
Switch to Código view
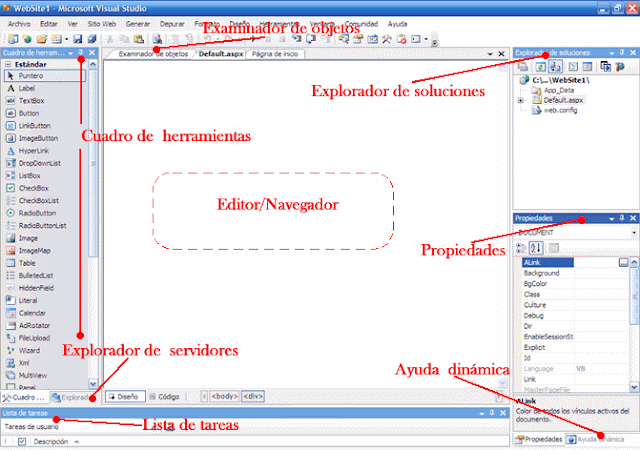pos(164,397)
